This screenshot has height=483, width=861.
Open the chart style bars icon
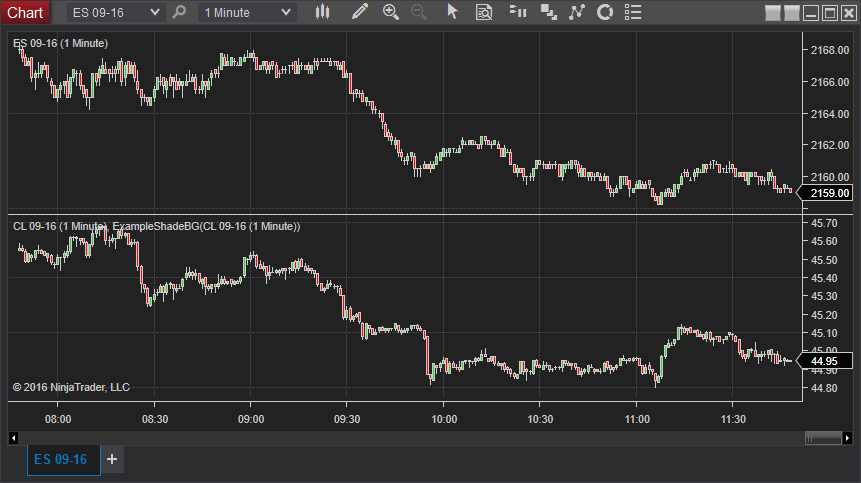322,12
